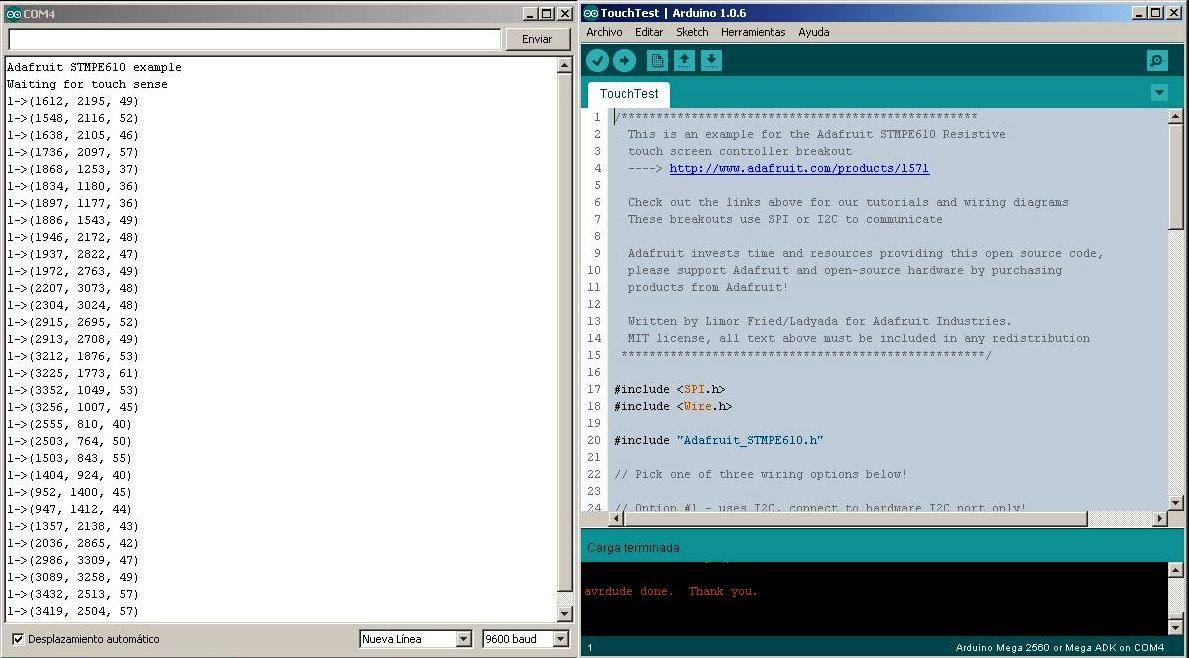
Task: Click serial line '1->(1868, 1253, 37)'
Action: point(73,169)
